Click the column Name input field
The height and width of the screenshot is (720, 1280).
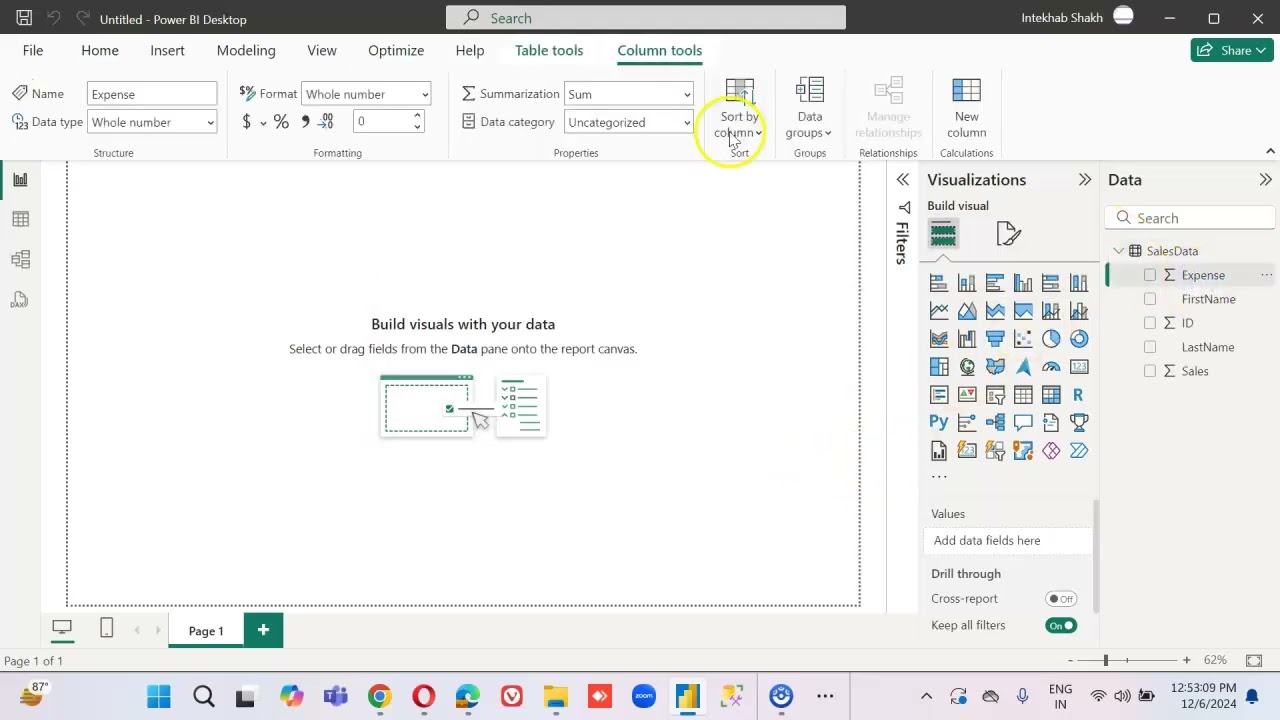coord(152,94)
